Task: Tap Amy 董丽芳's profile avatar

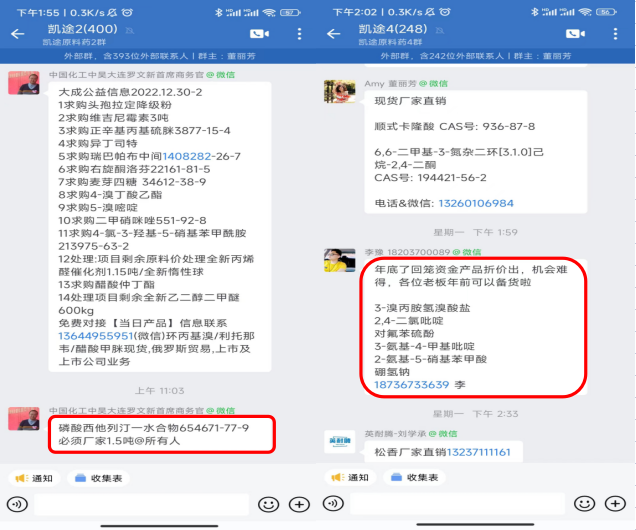Action: (339, 92)
